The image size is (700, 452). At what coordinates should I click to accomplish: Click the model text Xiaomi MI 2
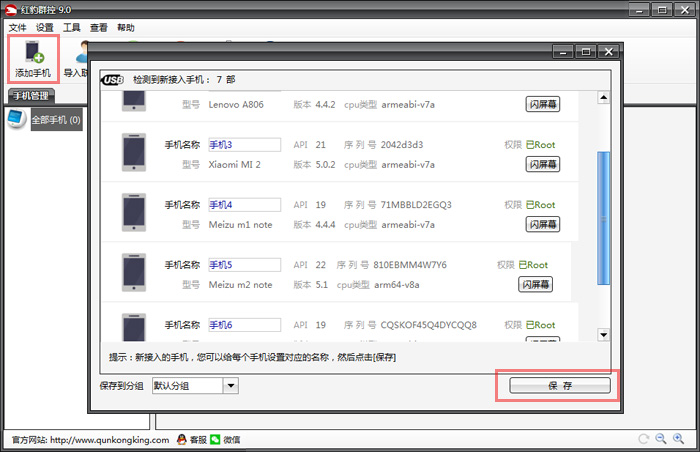(x=235, y=164)
